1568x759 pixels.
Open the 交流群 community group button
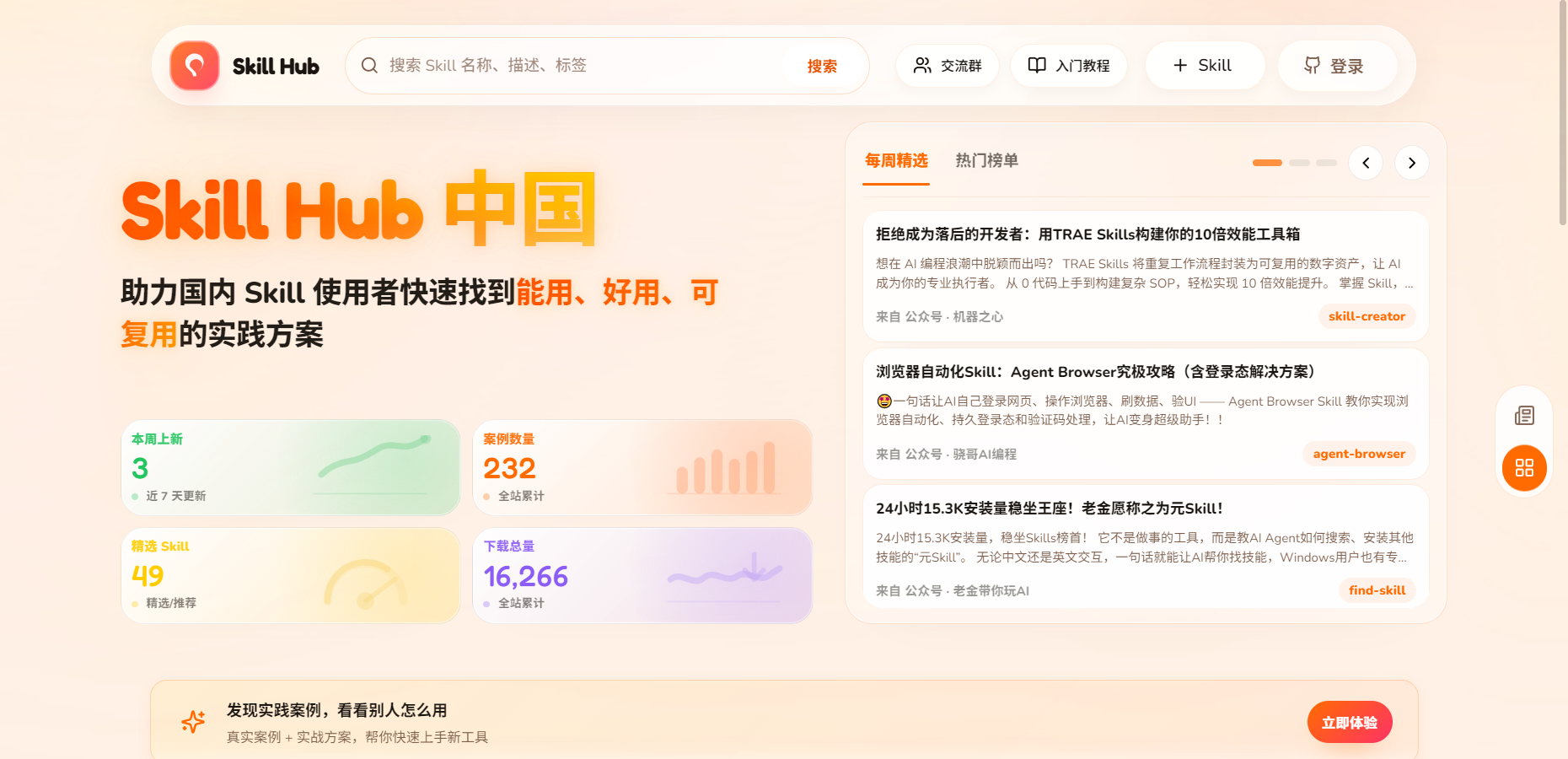pyautogui.click(x=948, y=66)
